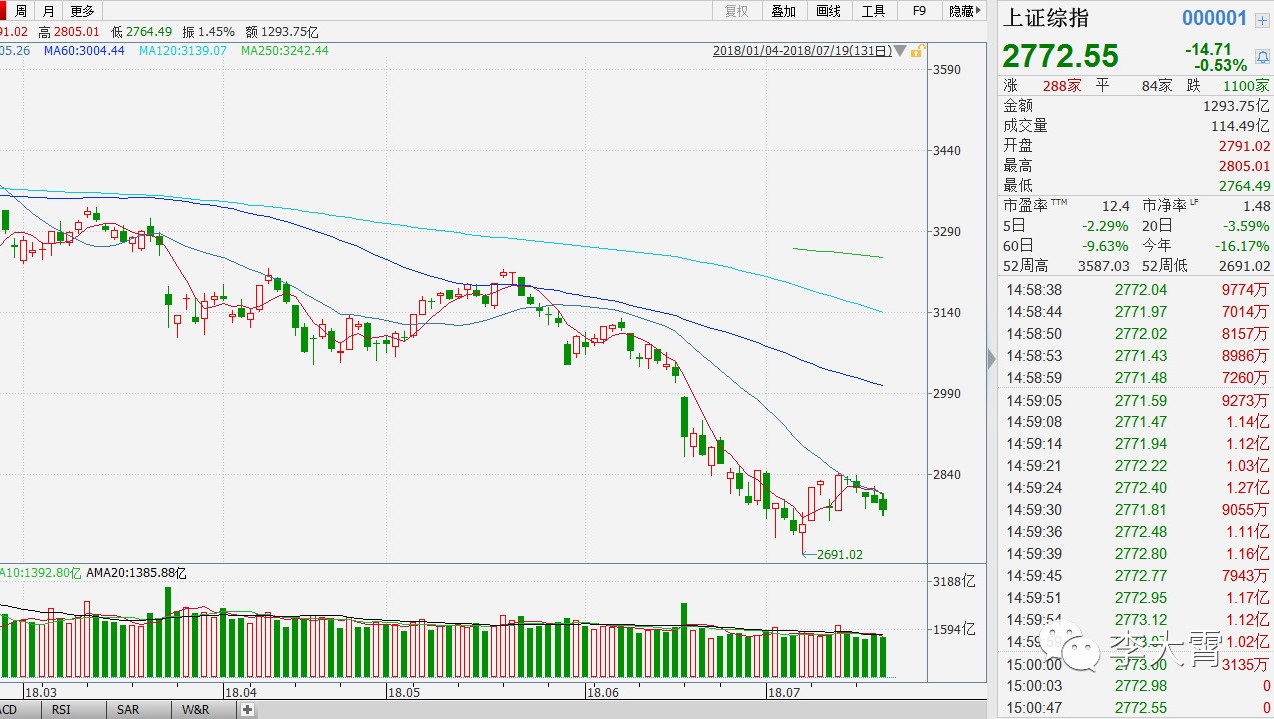Select the 14:59:30 tick row
1274x719 pixels.
[x=1137, y=510]
